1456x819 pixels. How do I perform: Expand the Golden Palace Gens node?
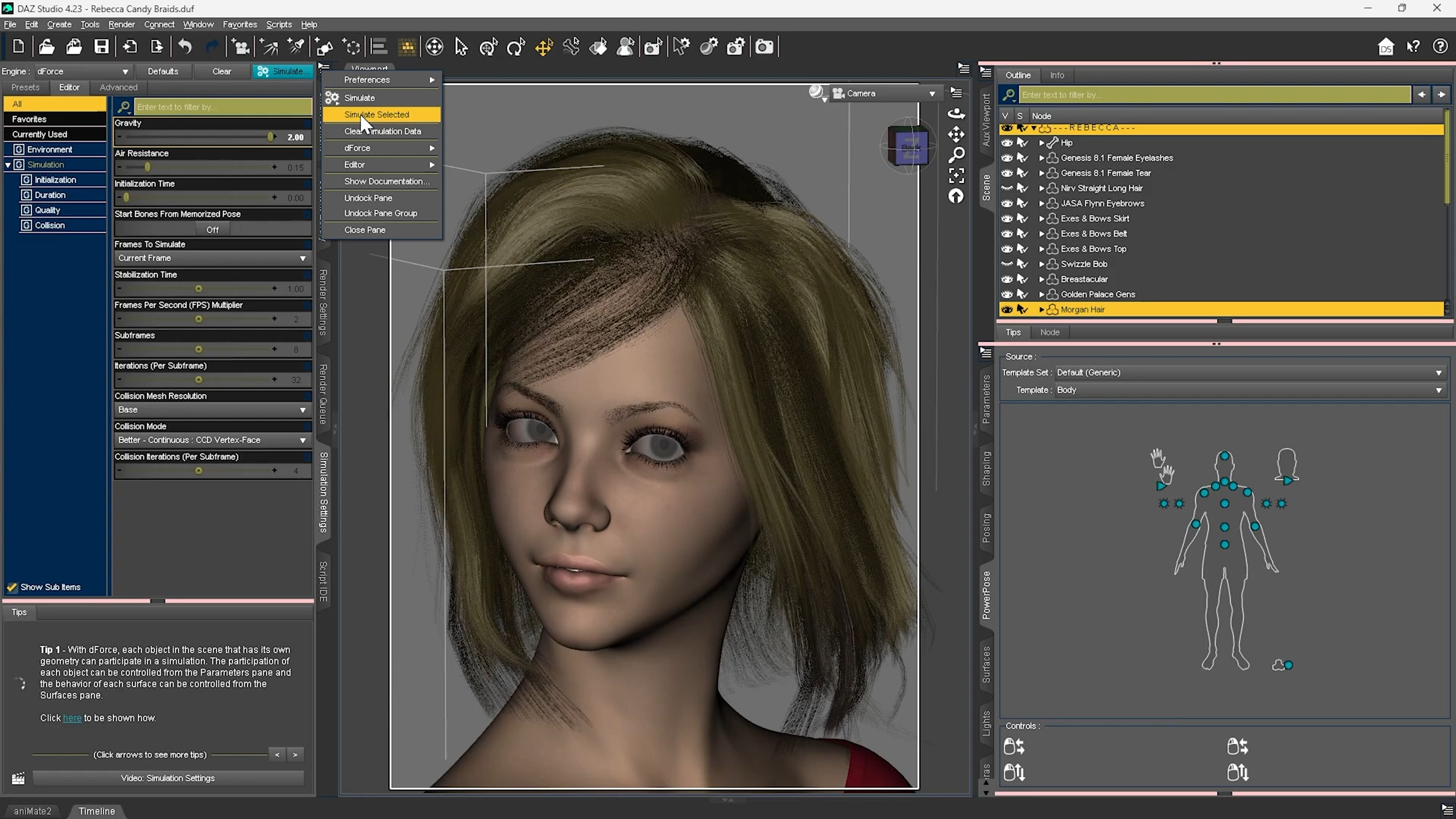pos(1041,294)
